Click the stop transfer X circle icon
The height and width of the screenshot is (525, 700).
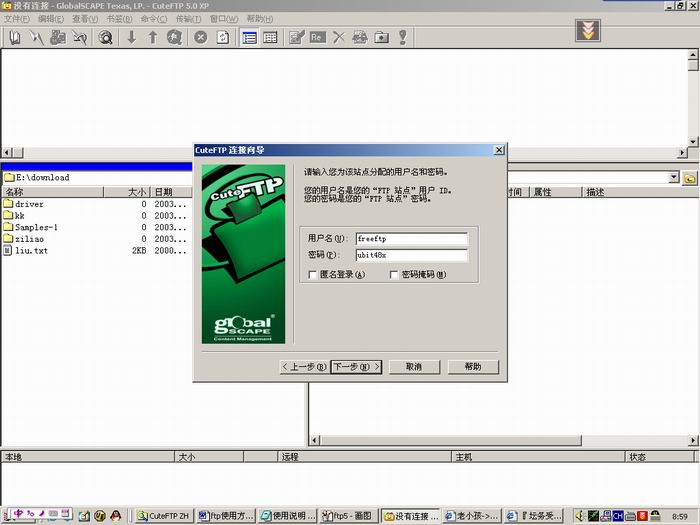pos(201,38)
